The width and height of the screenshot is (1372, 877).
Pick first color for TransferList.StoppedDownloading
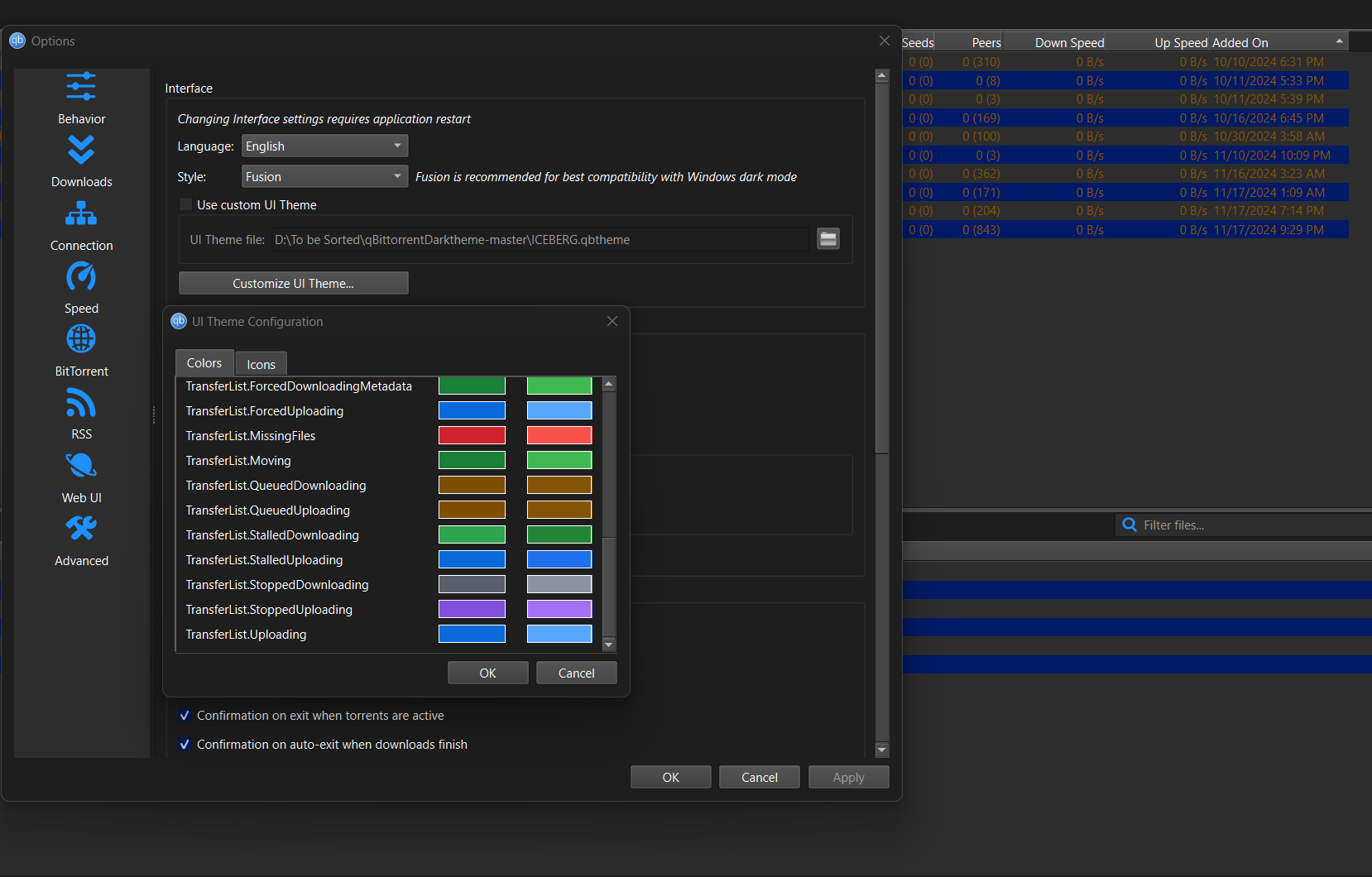(472, 584)
